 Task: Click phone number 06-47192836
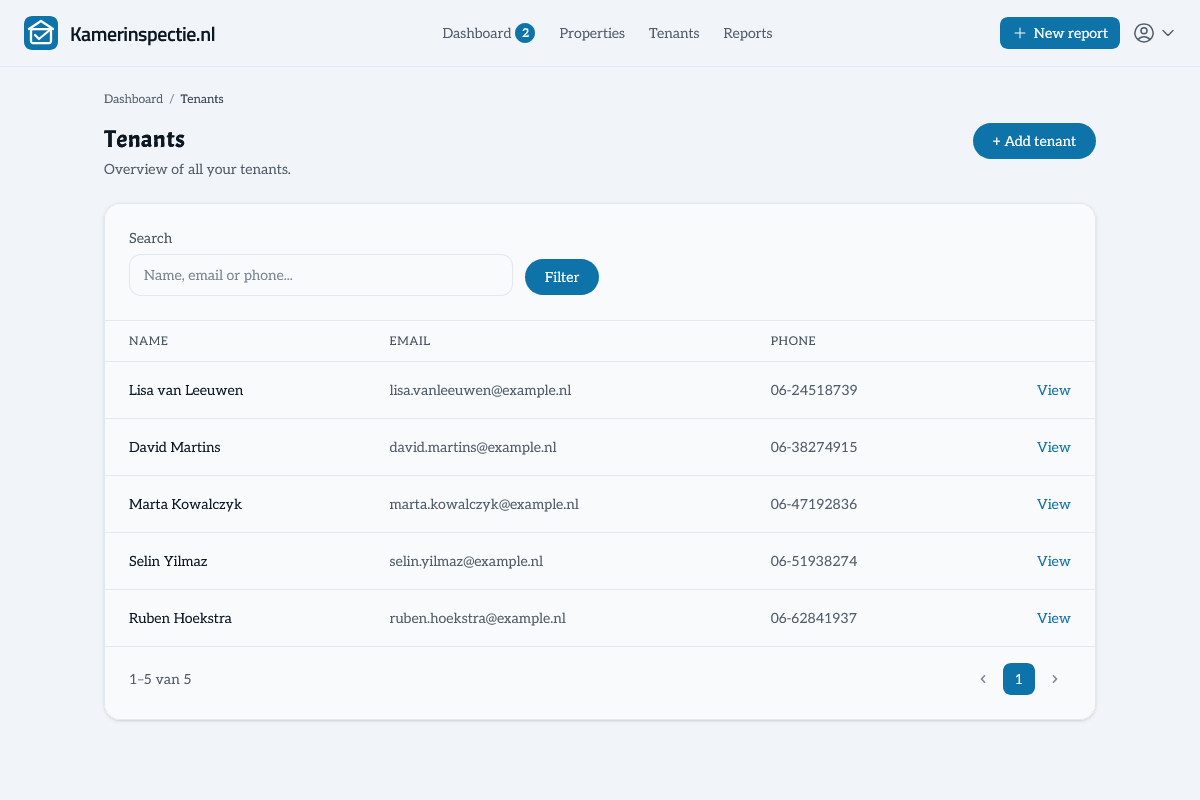tap(814, 504)
